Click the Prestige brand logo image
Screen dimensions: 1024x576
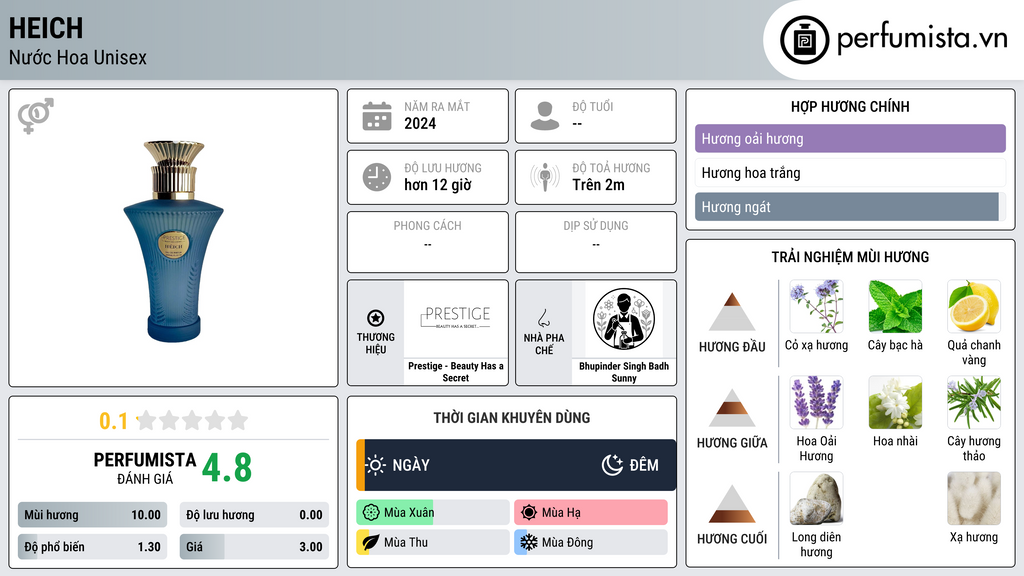click(x=456, y=319)
